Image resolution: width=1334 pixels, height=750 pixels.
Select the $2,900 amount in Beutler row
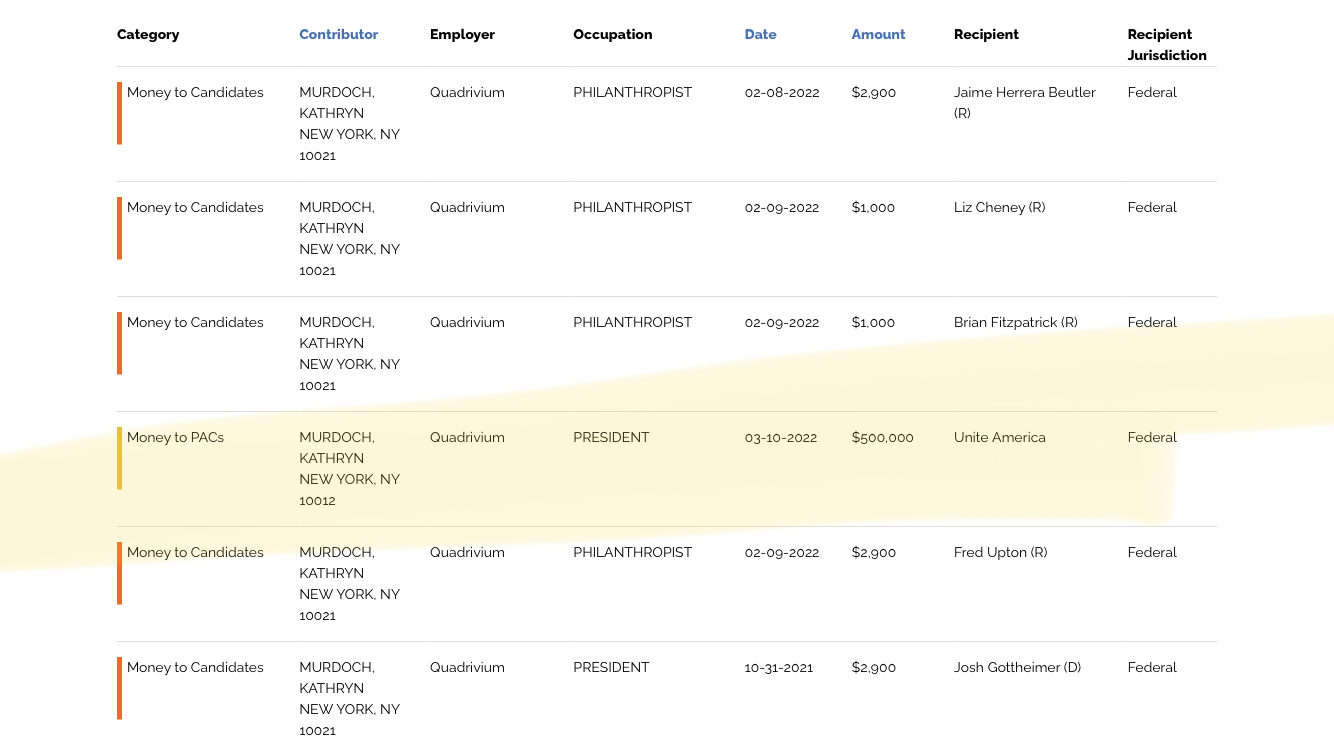click(873, 92)
